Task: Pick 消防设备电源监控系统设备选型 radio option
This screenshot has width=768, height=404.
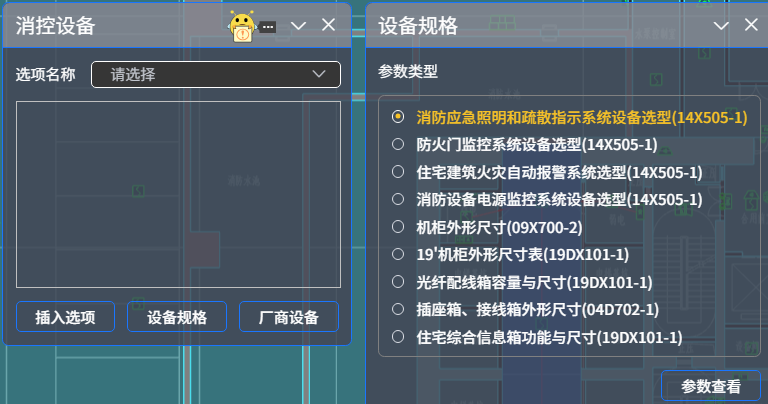Action: click(x=398, y=199)
